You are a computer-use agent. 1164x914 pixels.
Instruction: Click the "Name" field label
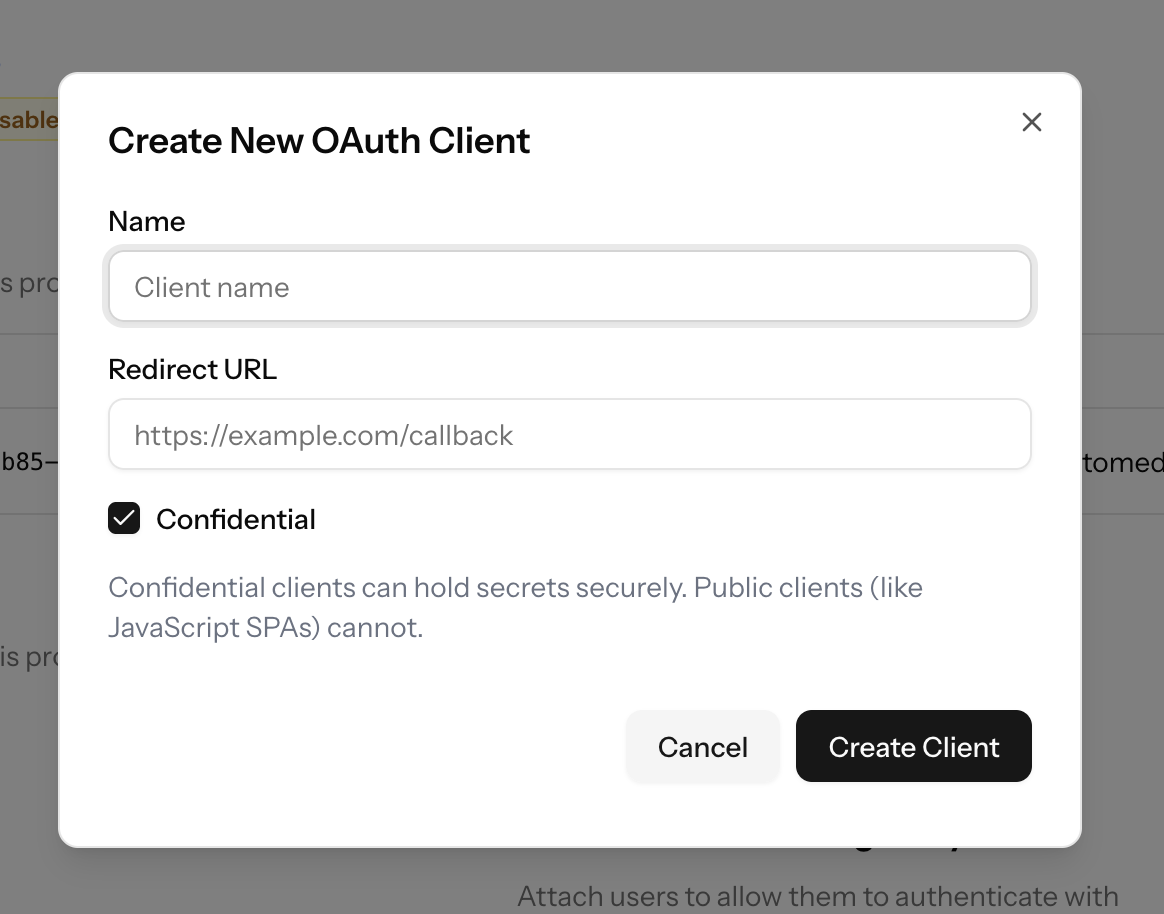pos(147,221)
